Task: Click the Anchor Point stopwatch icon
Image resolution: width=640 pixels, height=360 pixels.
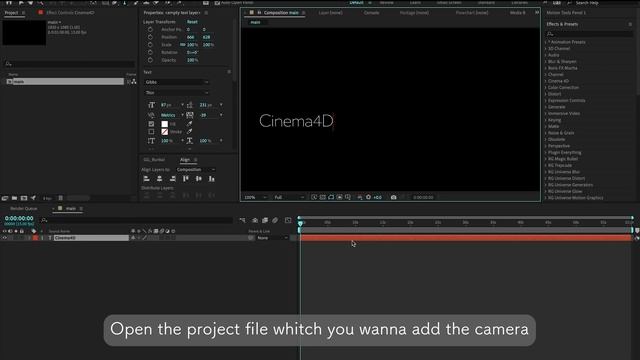Action: tap(150, 29)
